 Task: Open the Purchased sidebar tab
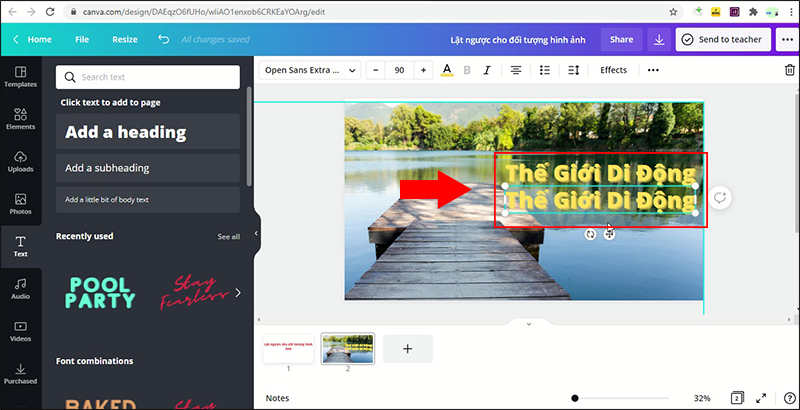tap(20, 373)
